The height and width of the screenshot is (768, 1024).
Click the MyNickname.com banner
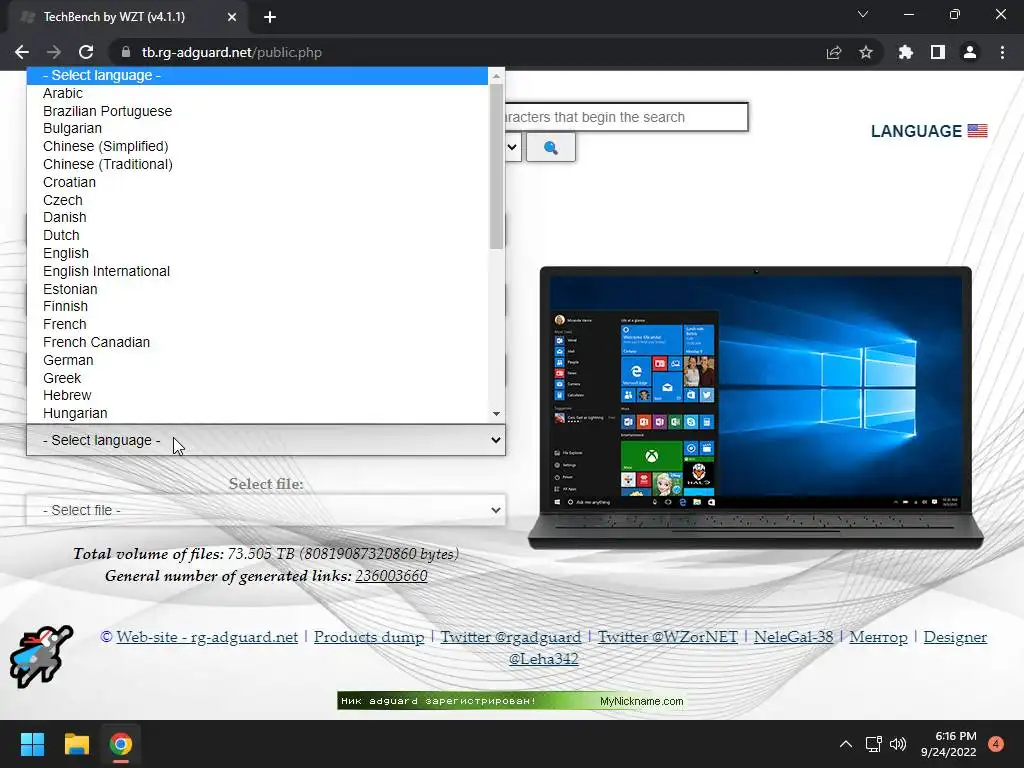(x=511, y=701)
